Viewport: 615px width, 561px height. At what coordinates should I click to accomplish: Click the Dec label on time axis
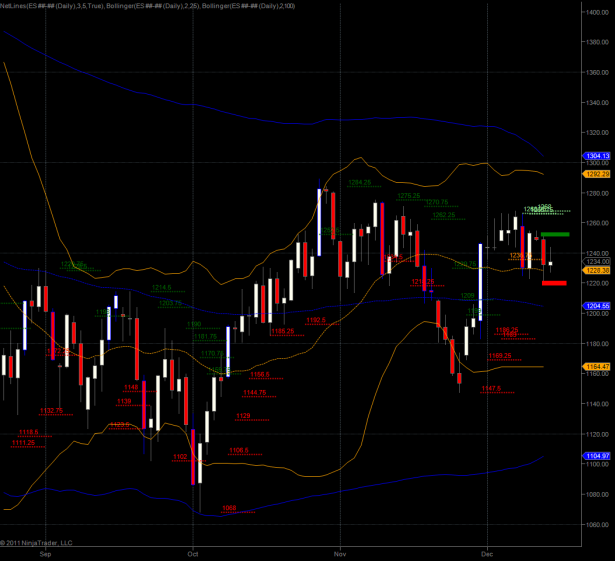[x=487, y=551]
